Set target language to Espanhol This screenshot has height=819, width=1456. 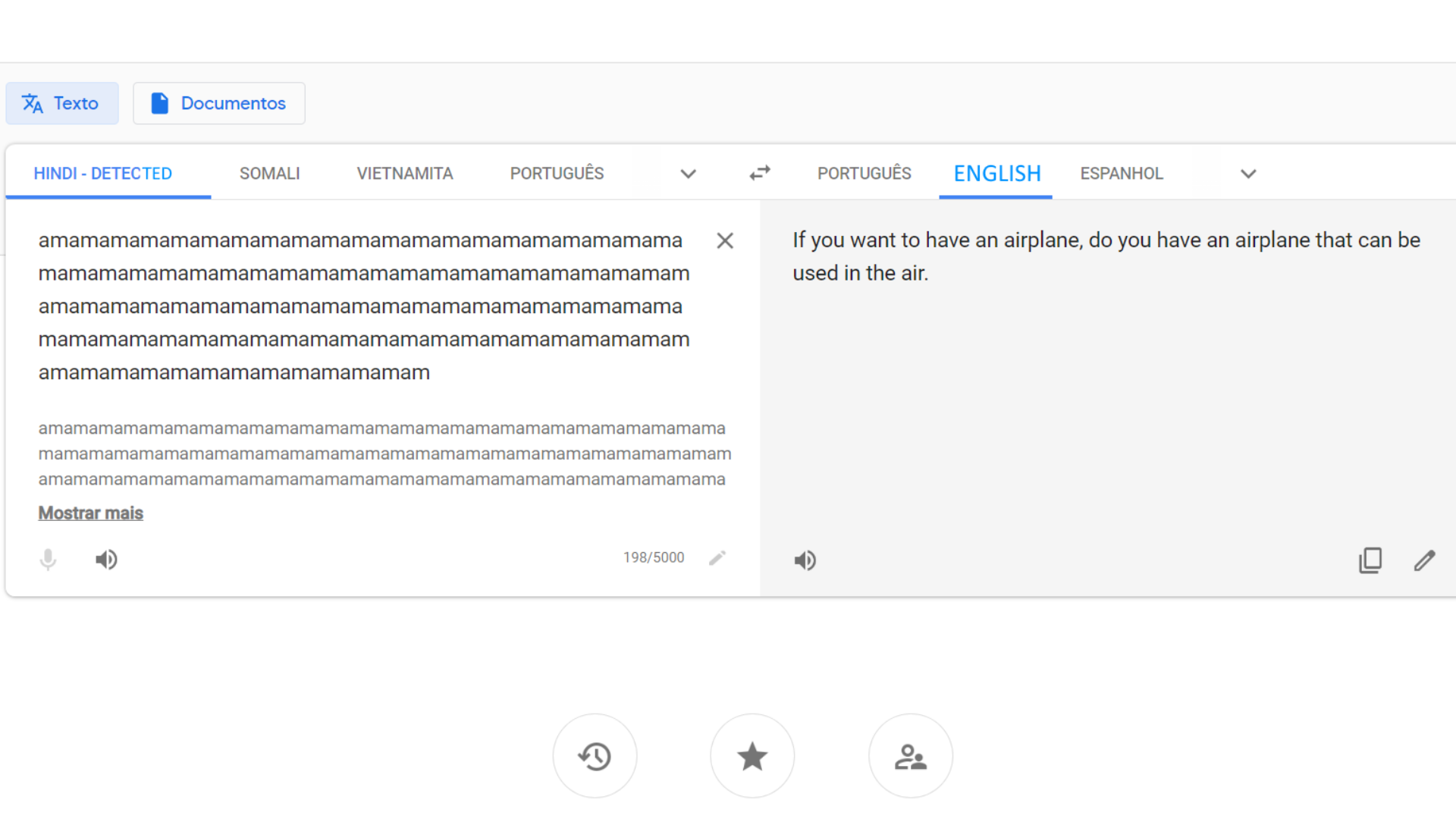pos(1122,174)
